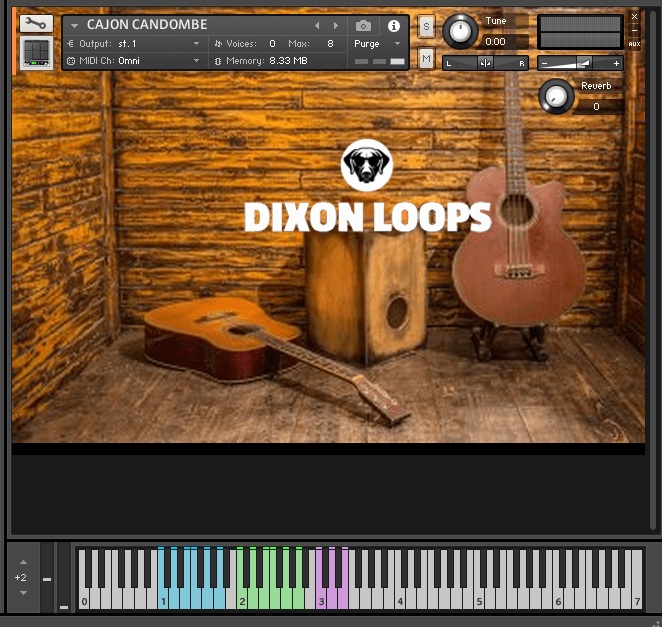
Task: Click the volume plus button
Action: 617,63
